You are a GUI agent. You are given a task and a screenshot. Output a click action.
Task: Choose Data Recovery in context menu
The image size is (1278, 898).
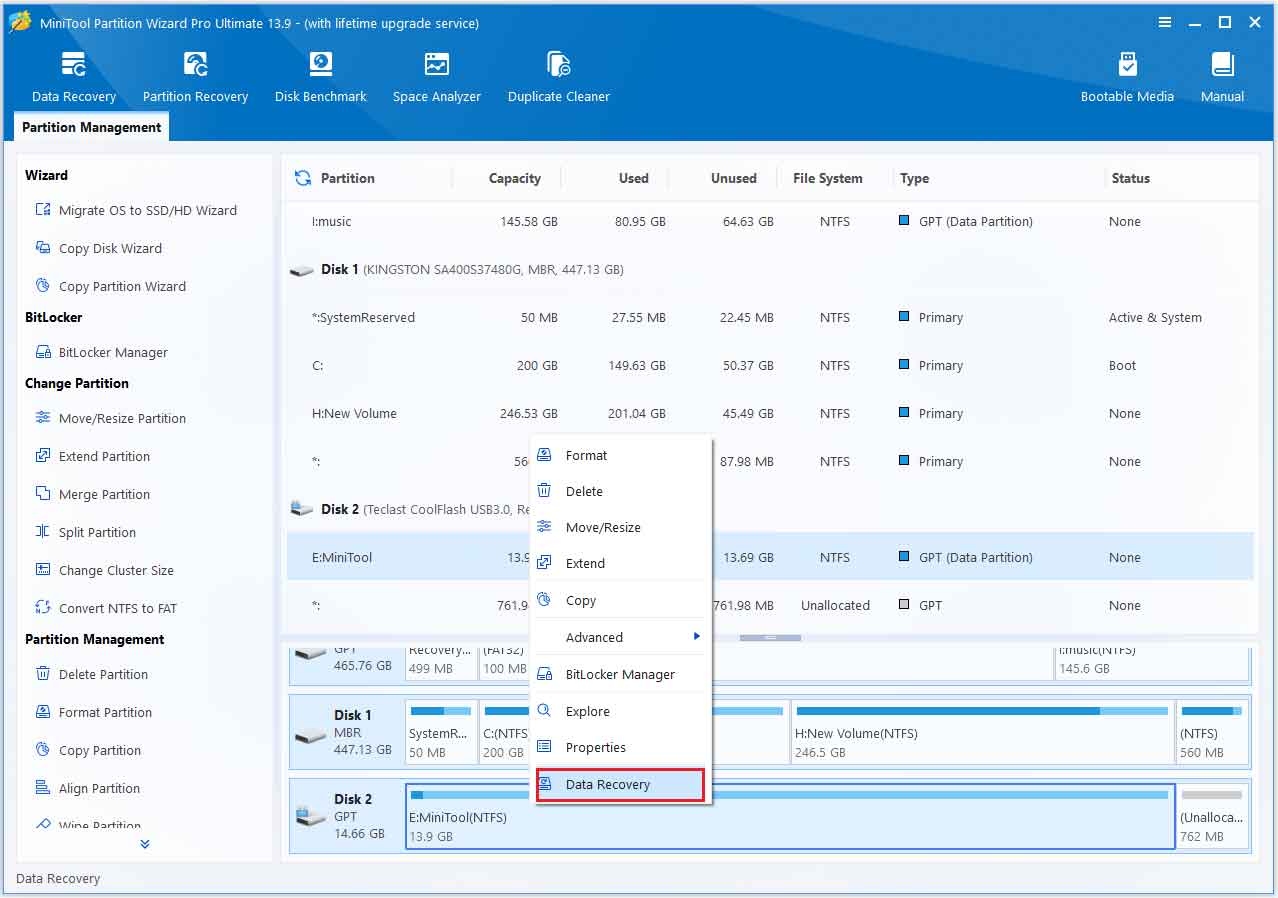[x=620, y=784]
